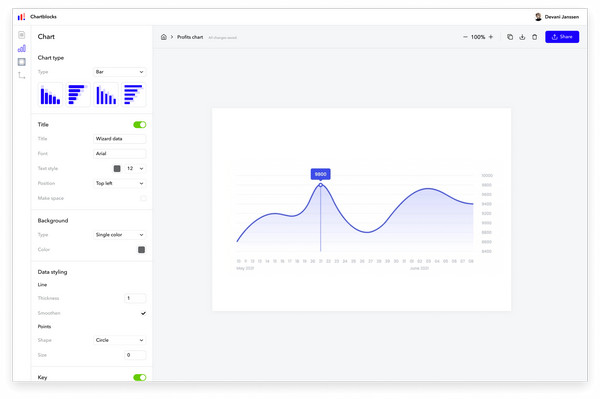Choose thick vertical bar chart style
The height and width of the screenshot is (399, 600).
click(50, 94)
